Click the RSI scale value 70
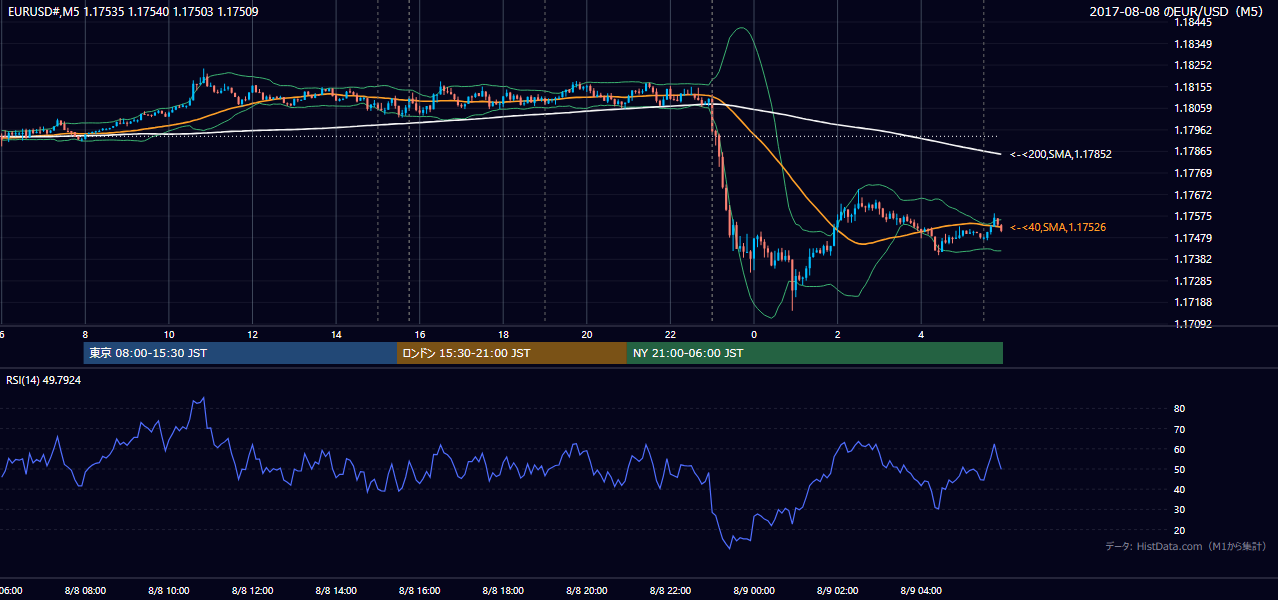Screen dimensions: 1278x600 [1180, 429]
